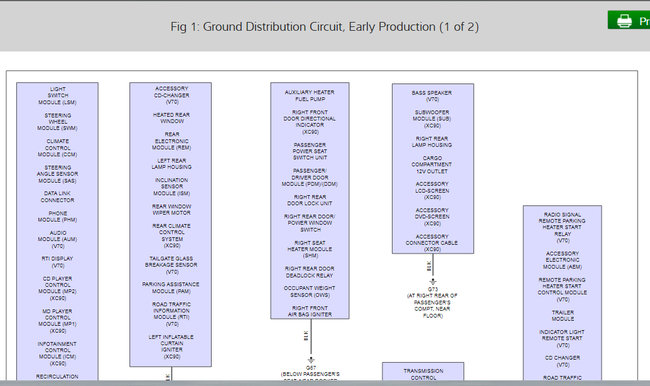Viewport: 650px width, 386px height.
Task: Select the 'Heated Rear Window' entry
Action: click(171, 118)
